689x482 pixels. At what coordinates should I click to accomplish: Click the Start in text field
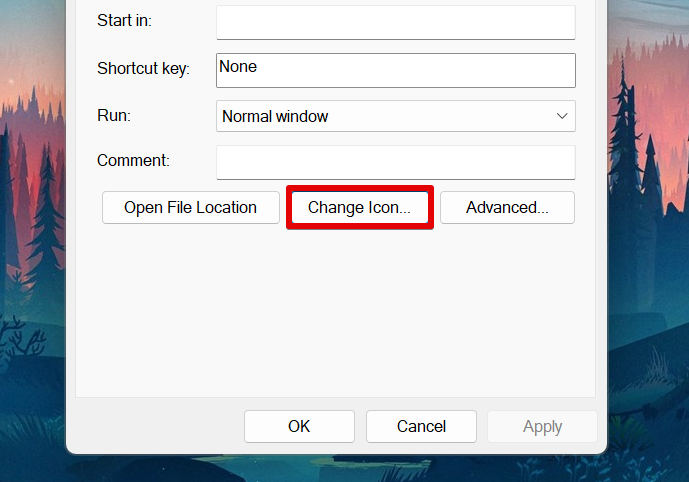(395, 22)
